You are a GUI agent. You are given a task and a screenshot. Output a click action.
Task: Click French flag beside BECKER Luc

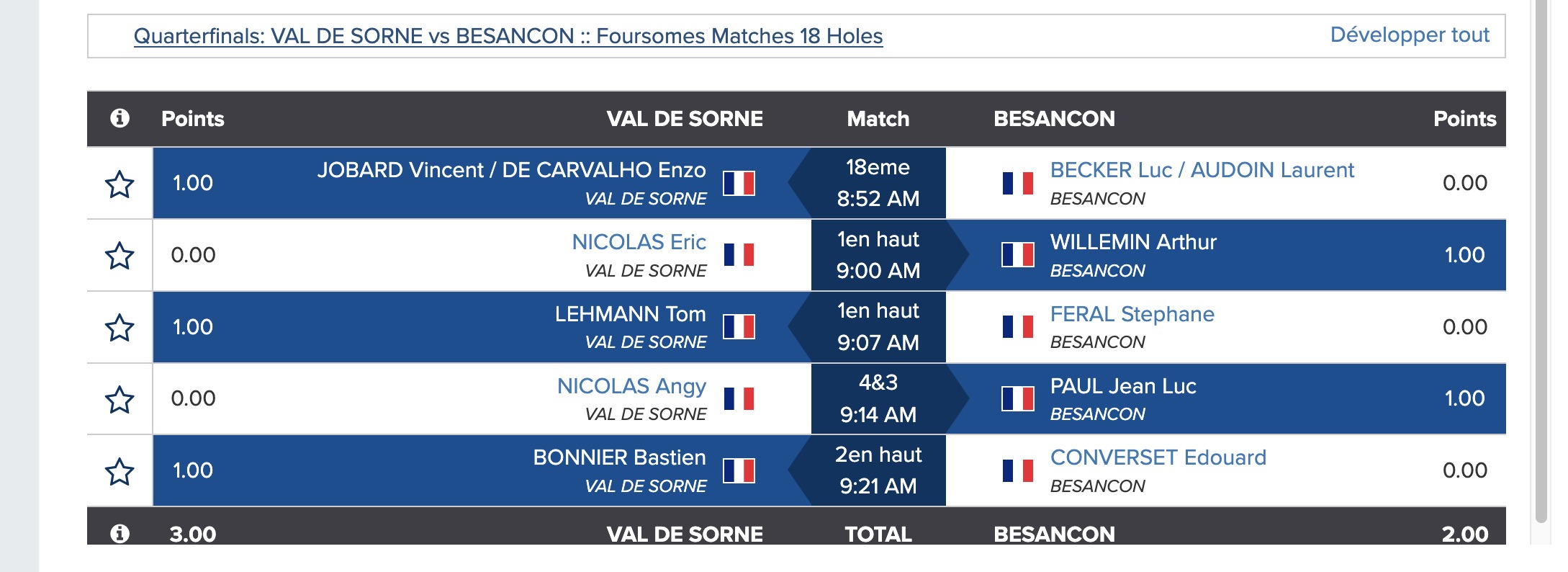pyautogui.click(x=1018, y=183)
